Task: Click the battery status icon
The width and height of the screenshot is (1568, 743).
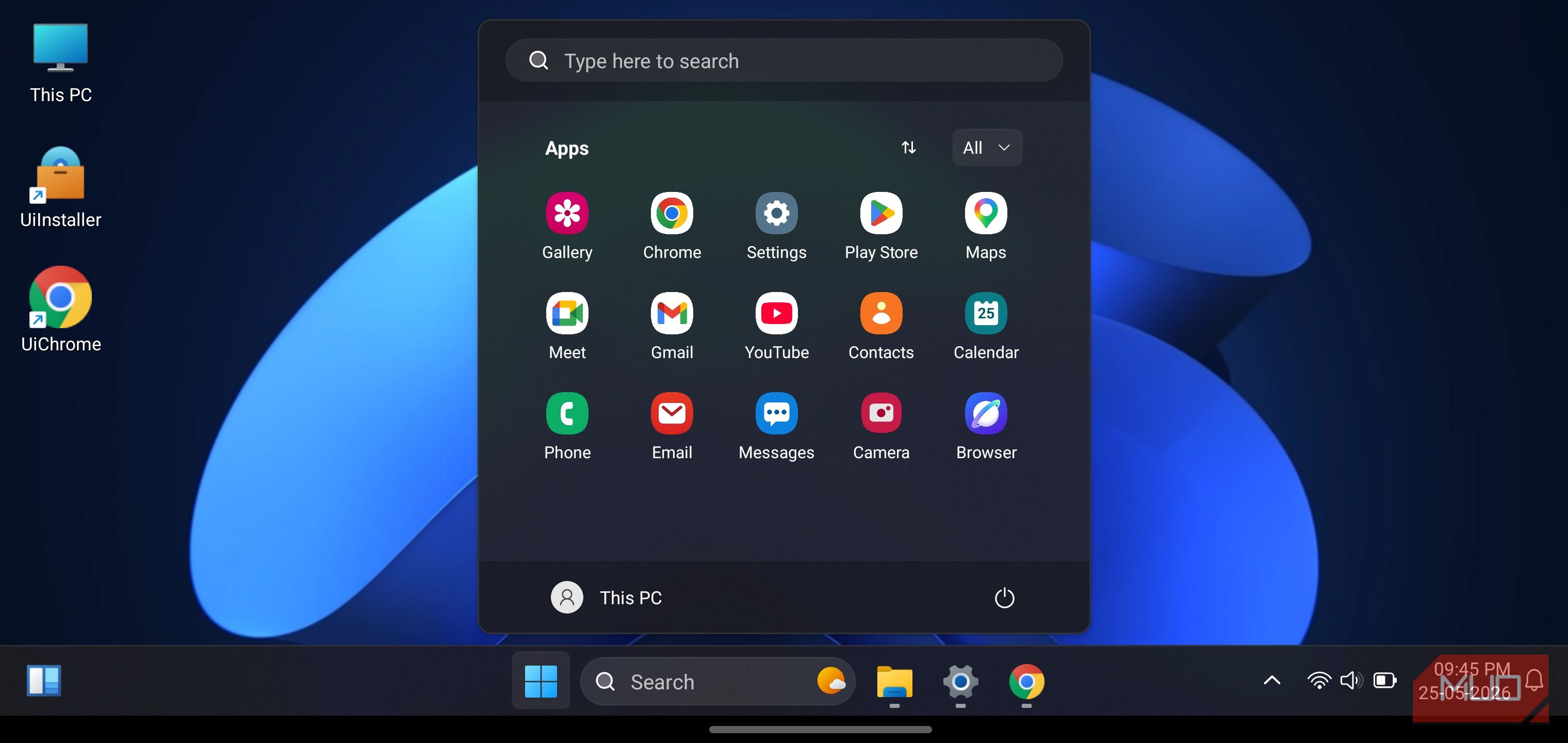Action: 1385,680
